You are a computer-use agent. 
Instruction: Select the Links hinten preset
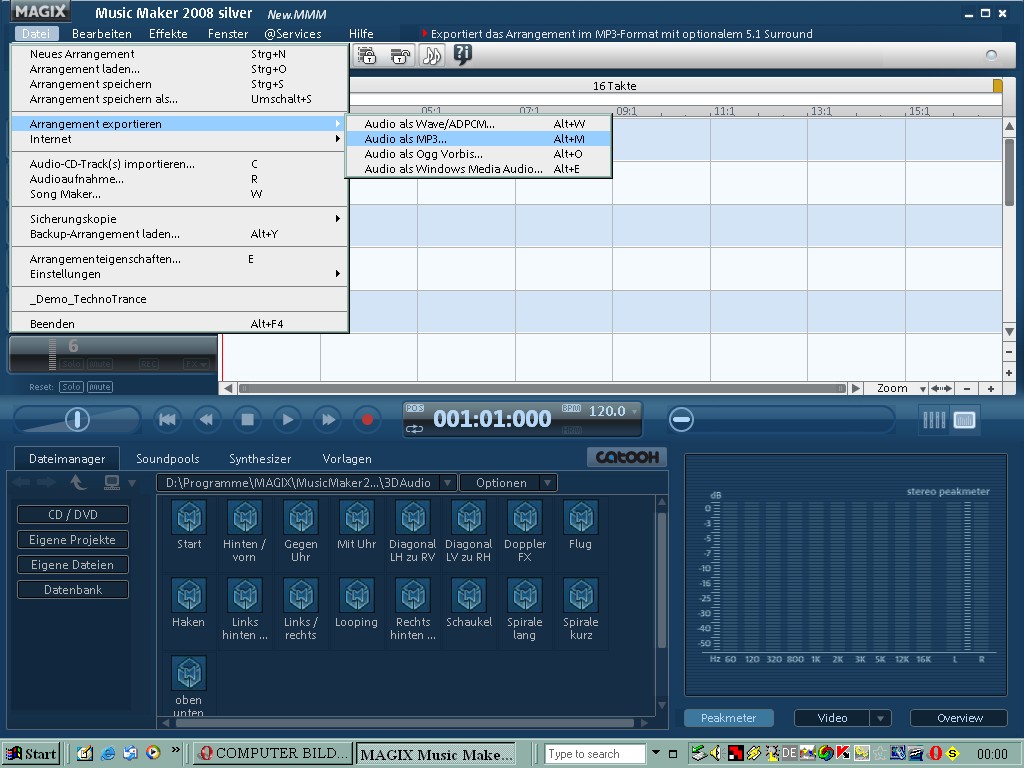click(x=244, y=609)
